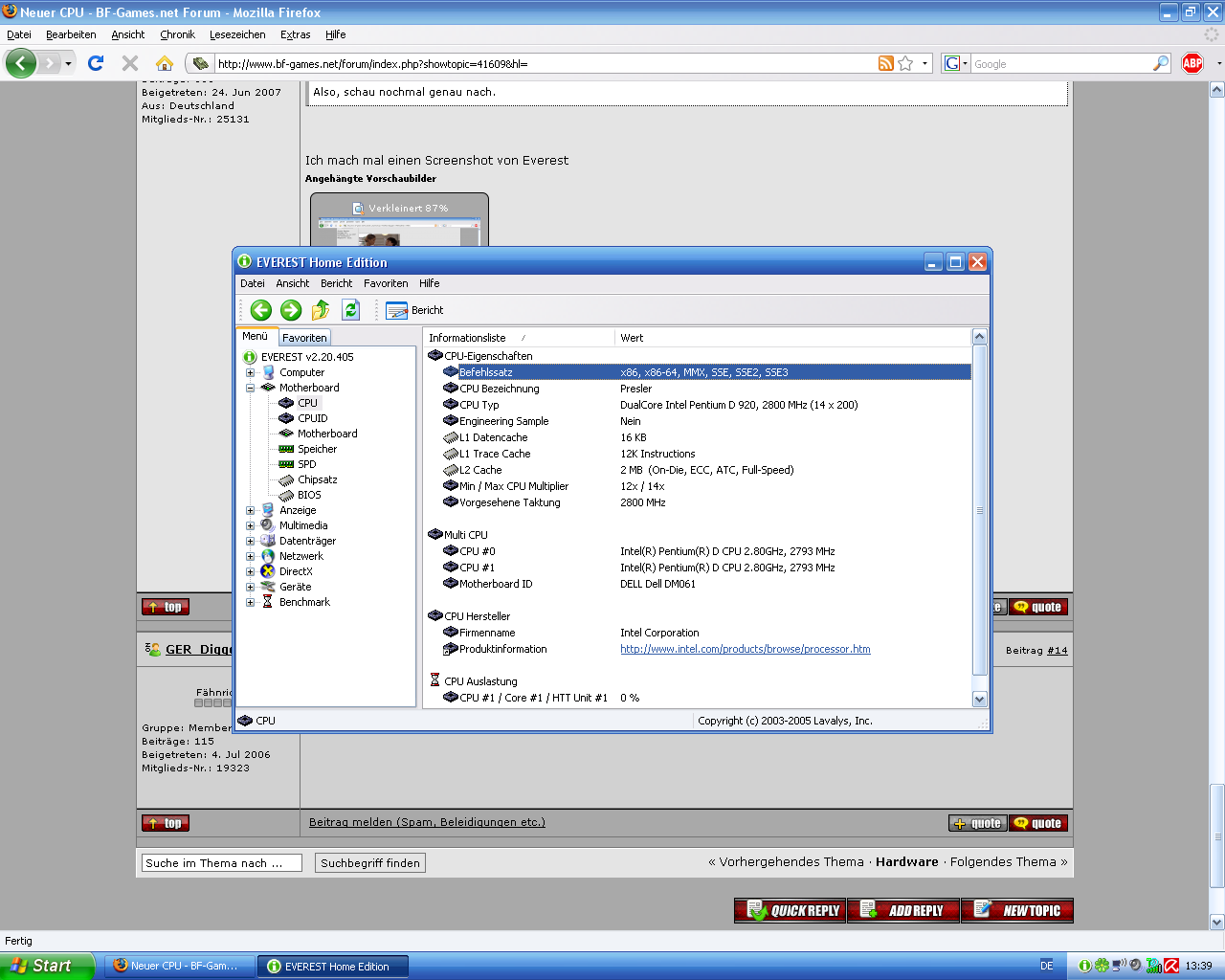Open the Verkleinert 87% attached thumbnail
The height and width of the screenshot is (980, 1225).
point(399,220)
